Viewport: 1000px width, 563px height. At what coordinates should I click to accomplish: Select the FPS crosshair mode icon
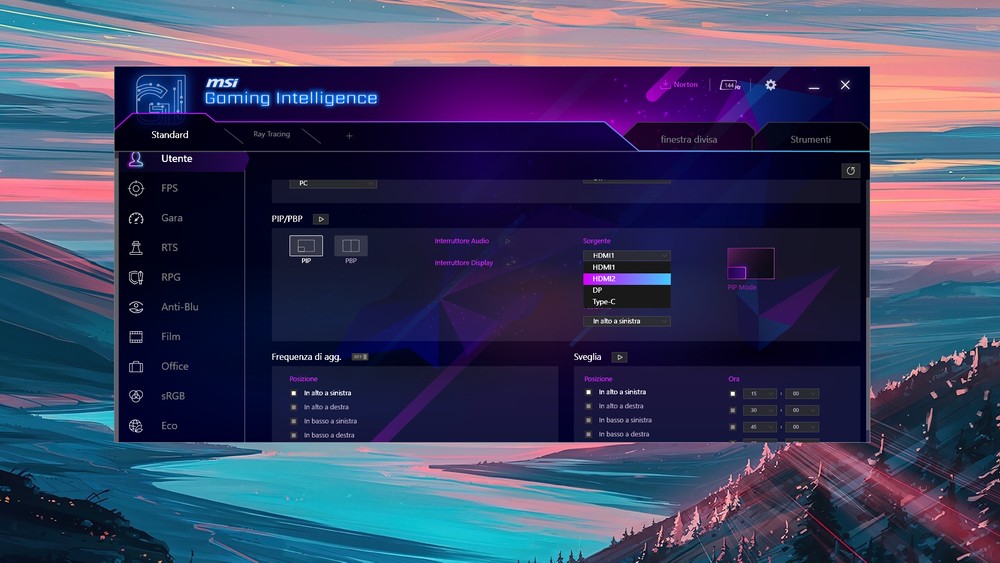pyautogui.click(x=136, y=188)
